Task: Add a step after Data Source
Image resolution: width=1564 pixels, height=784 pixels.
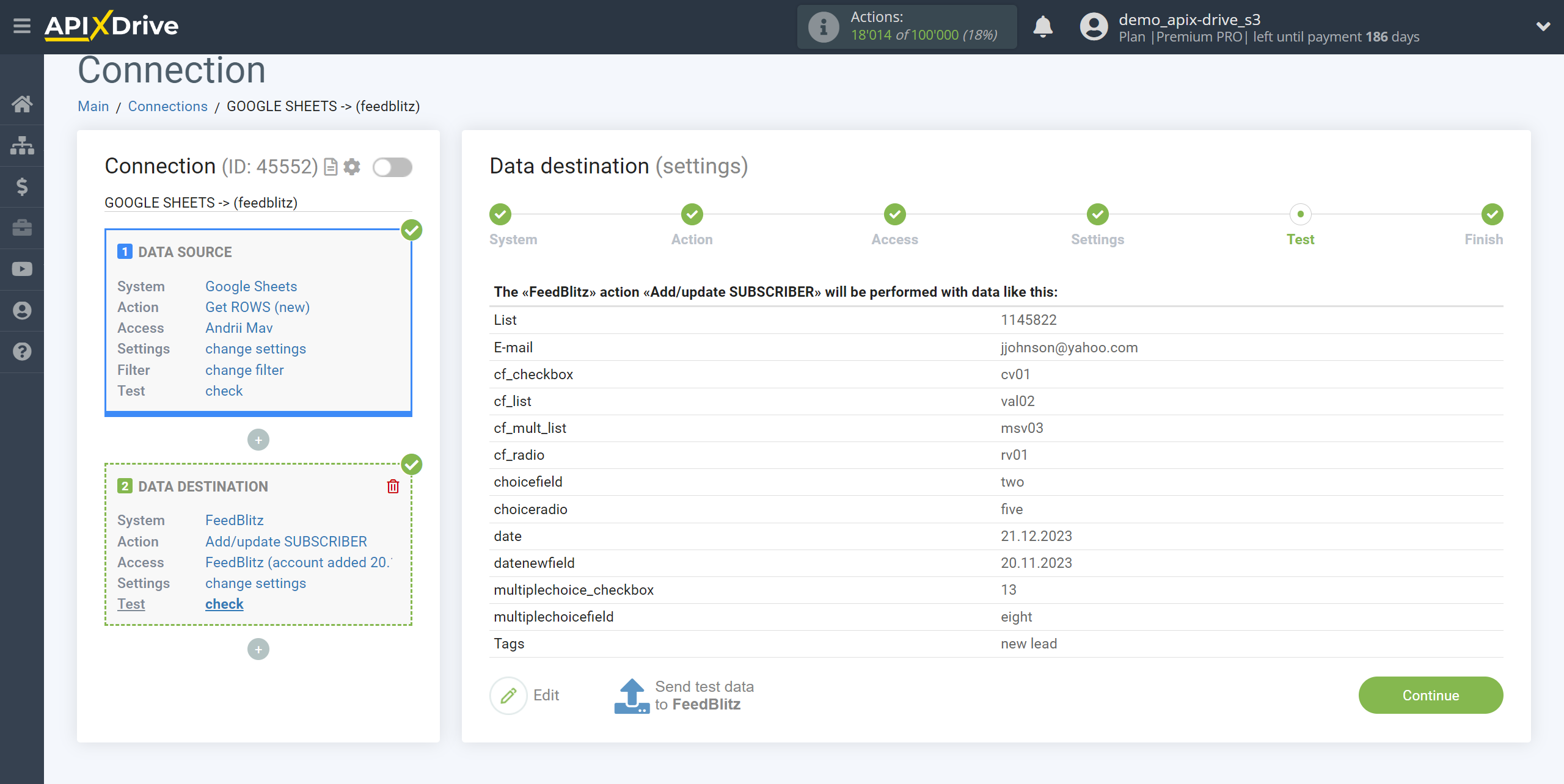Action: [258, 440]
